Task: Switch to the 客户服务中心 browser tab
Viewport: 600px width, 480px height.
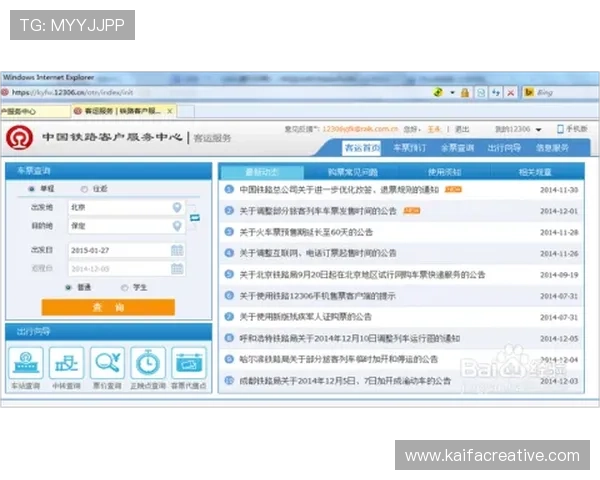Action: [x=35, y=111]
